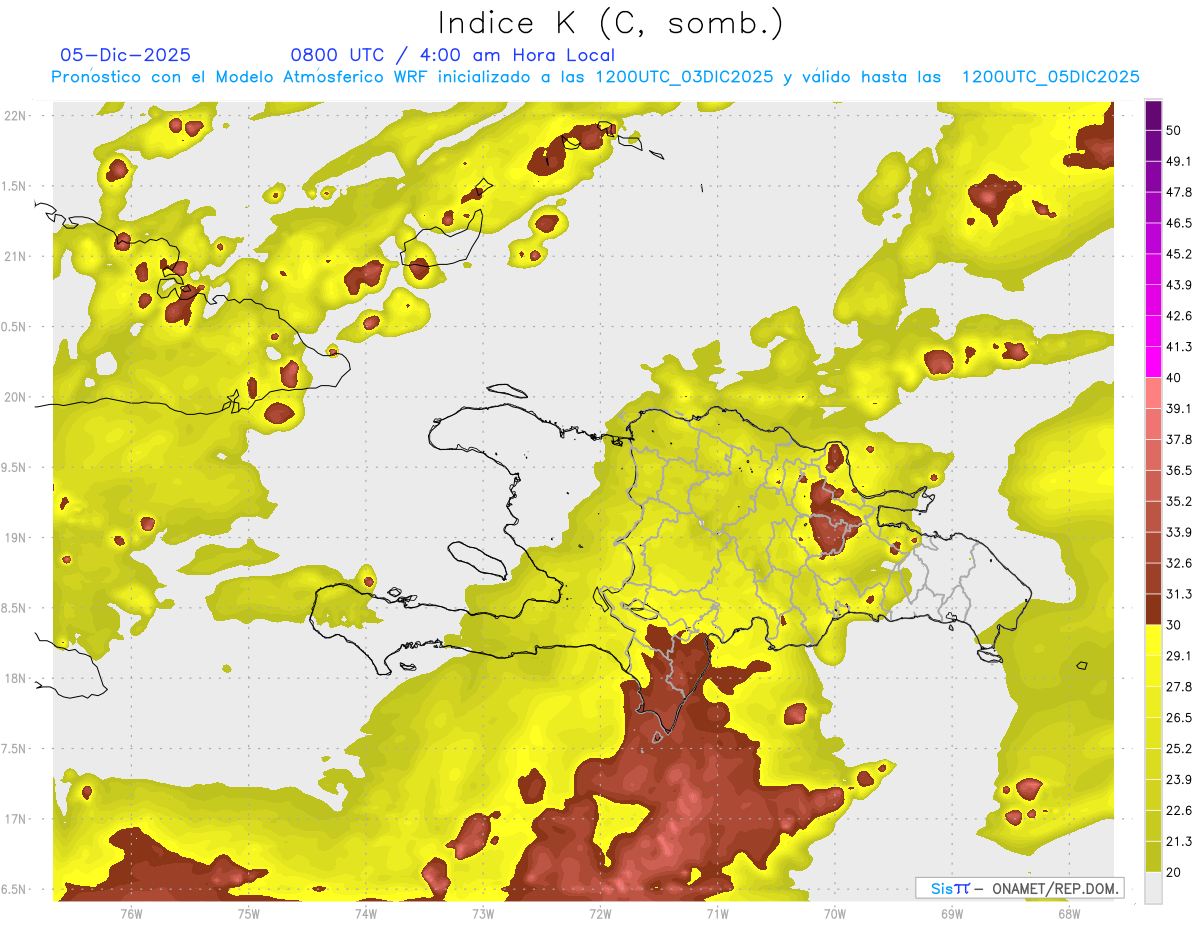1200x927 pixels.
Task: Click the magenta colorbar segment between 41.3 and 42.6
Action: point(1153,331)
